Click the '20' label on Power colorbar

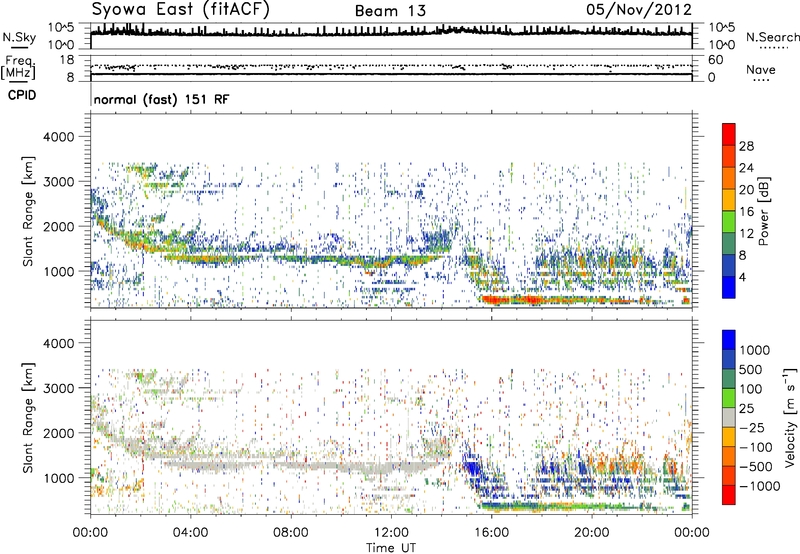tap(746, 190)
